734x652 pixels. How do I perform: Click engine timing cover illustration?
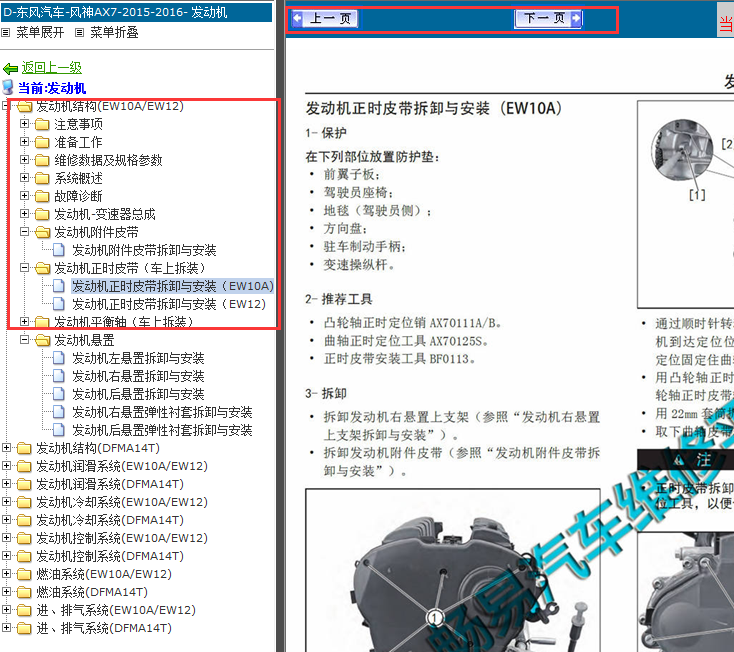click(x=453, y=570)
